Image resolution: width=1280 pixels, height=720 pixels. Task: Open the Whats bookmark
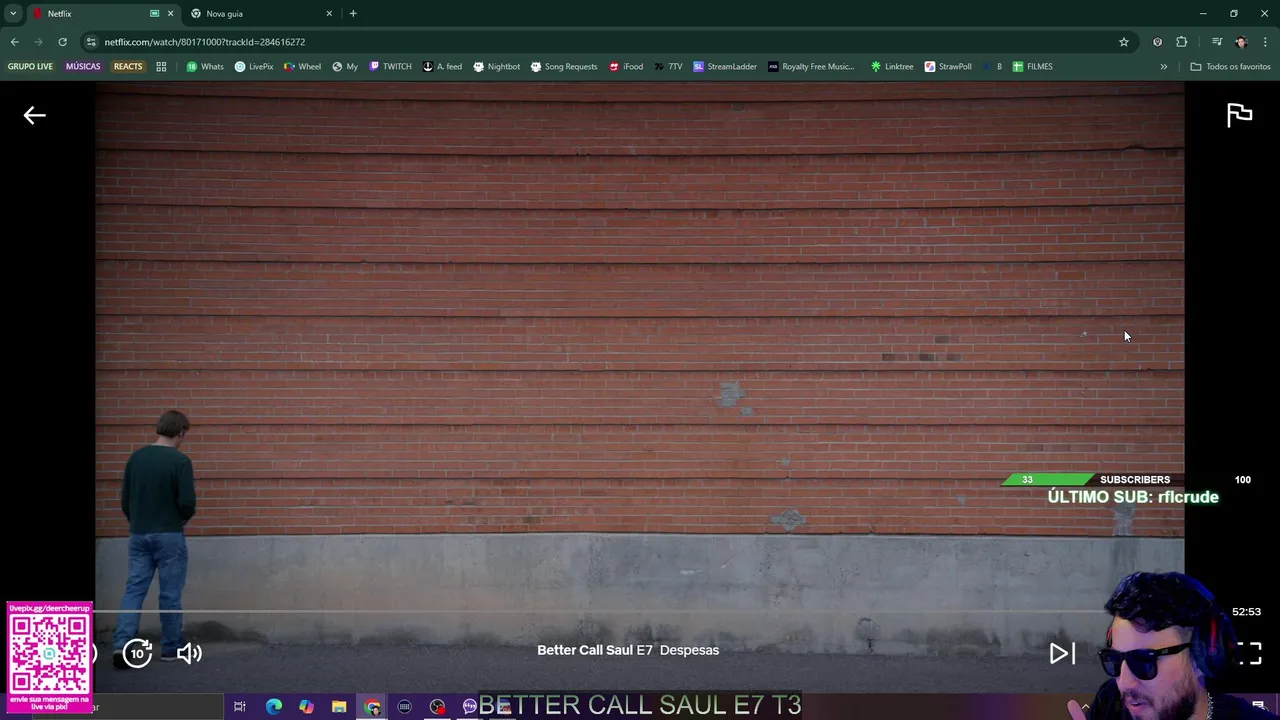coord(205,67)
